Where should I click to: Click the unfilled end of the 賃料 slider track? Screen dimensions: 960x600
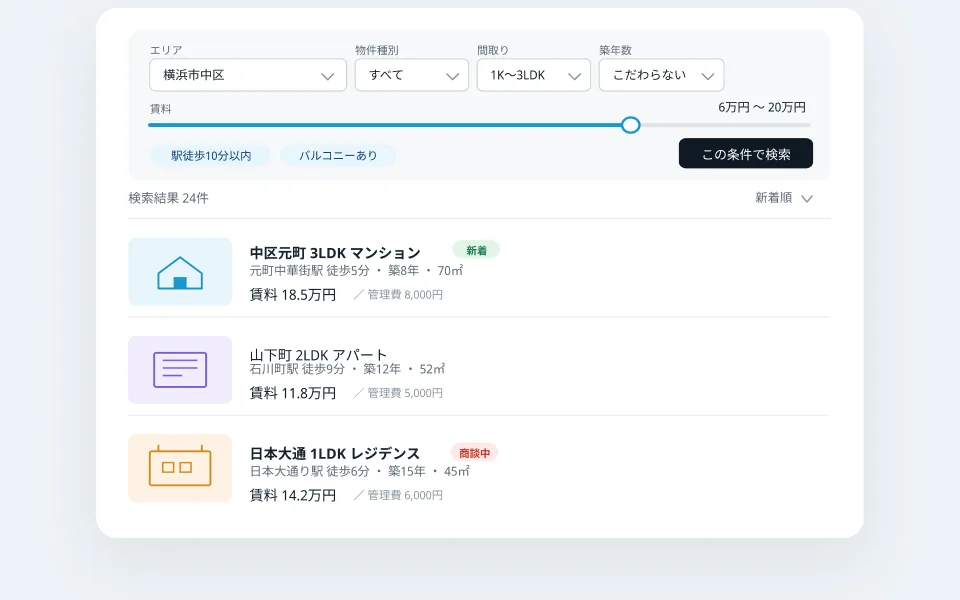726,125
